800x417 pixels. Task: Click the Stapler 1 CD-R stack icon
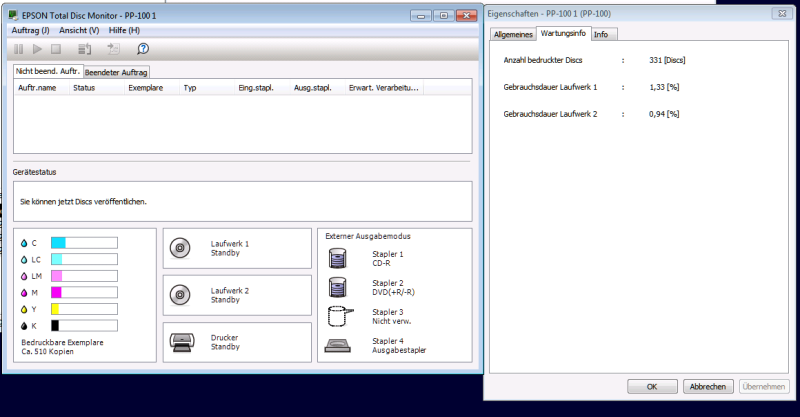pyautogui.click(x=338, y=258)
